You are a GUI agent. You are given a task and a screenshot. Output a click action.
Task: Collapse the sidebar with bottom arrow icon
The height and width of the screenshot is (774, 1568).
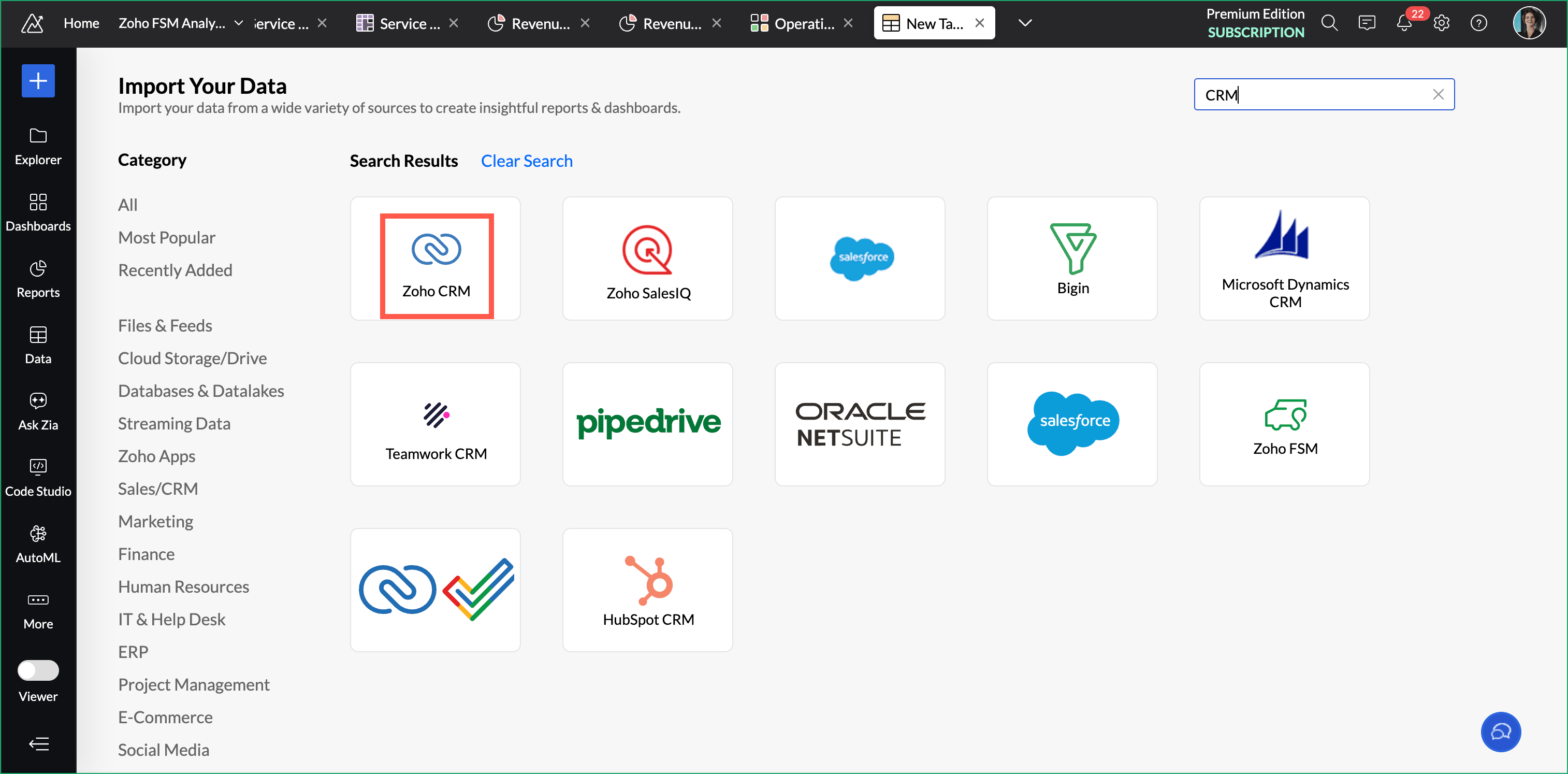[x=38, y=743]
